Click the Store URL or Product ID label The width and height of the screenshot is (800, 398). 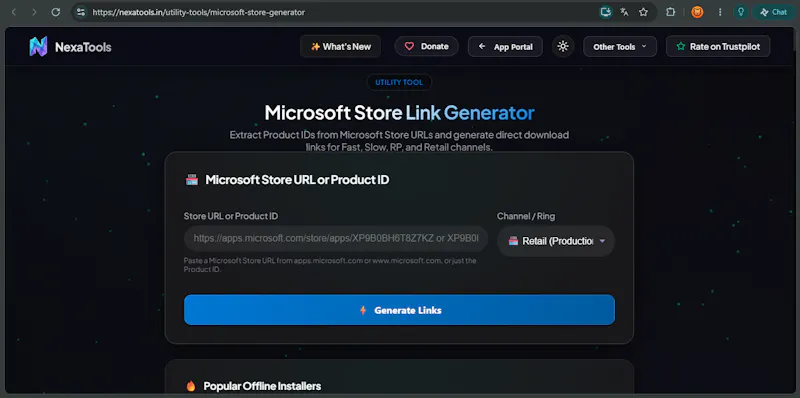point(231,216)
